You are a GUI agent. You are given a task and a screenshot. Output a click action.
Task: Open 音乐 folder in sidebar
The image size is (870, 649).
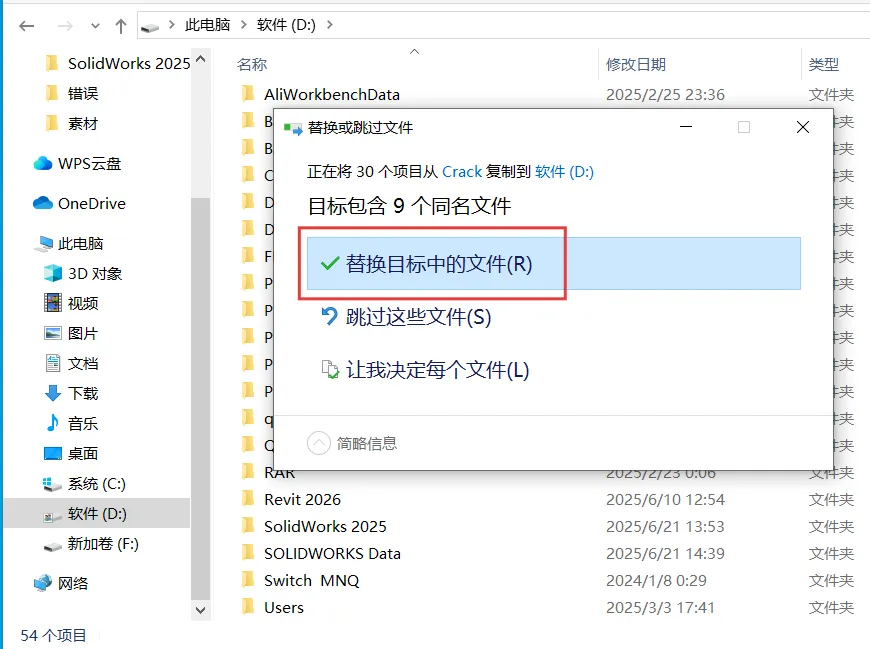tap(72, 423)
